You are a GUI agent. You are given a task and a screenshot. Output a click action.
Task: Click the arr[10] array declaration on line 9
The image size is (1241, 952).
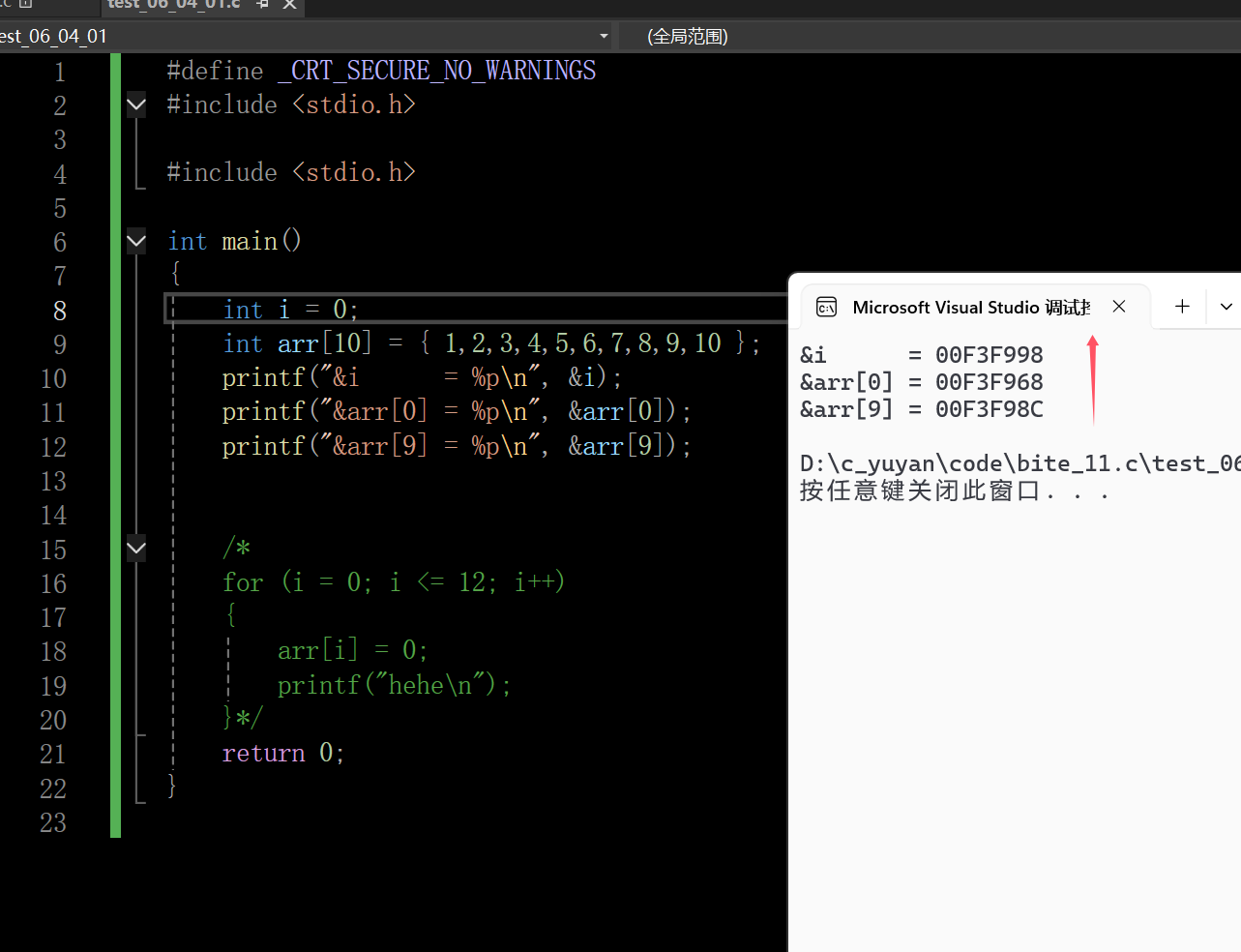pos(491,343)
